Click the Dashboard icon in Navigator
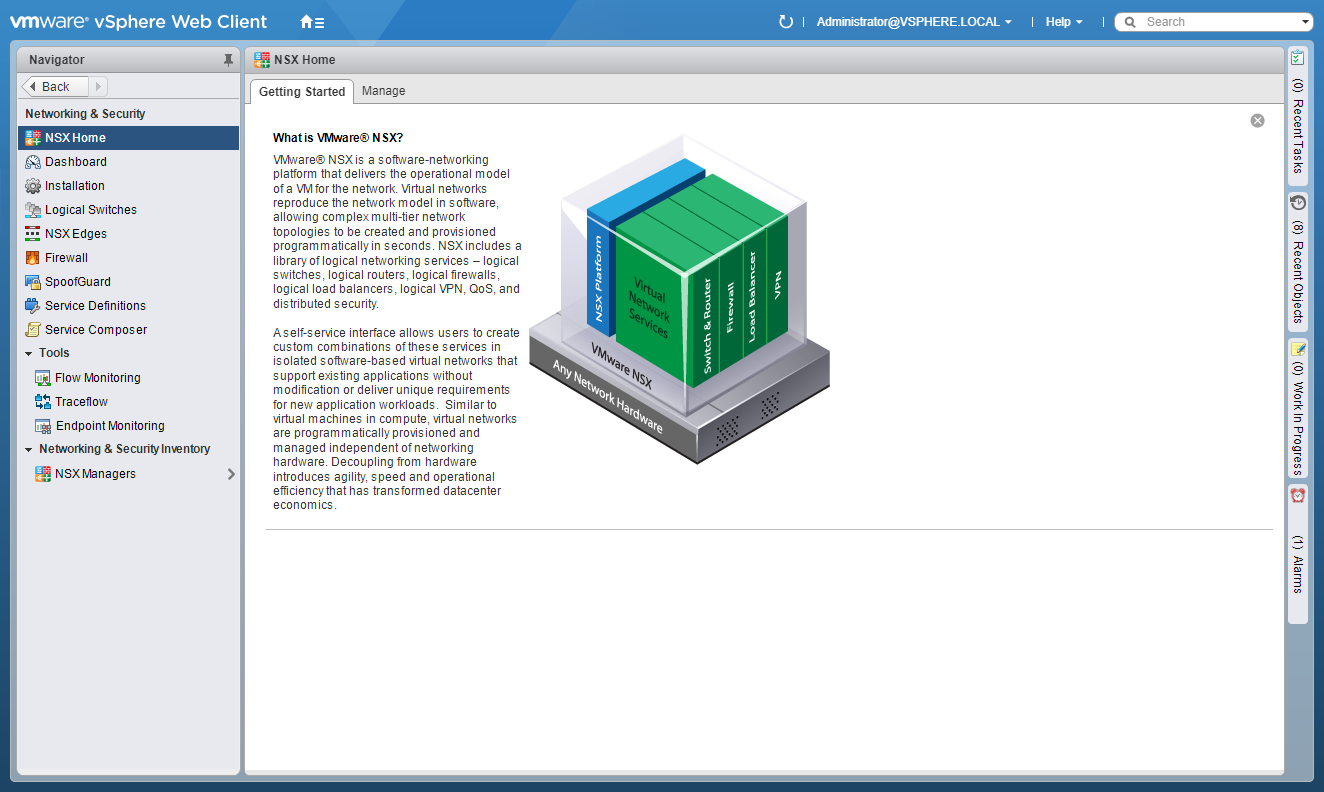Viewport: 1324px width, 792px height. click(x=33, y=162)
